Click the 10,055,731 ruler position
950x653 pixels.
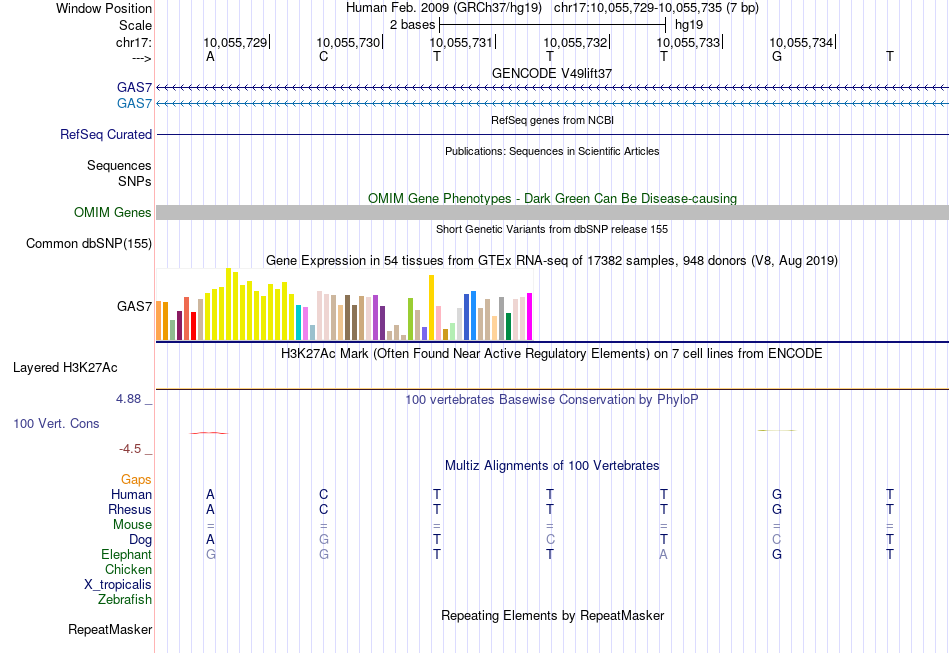461,42
